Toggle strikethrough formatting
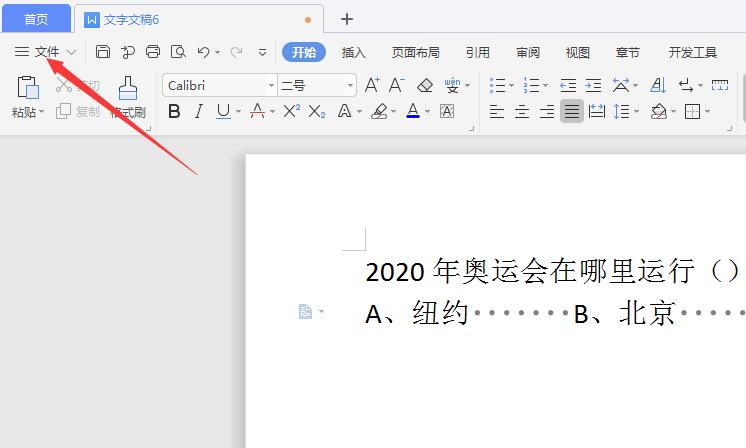Screen dimensions: 746x448 (257, 112)
